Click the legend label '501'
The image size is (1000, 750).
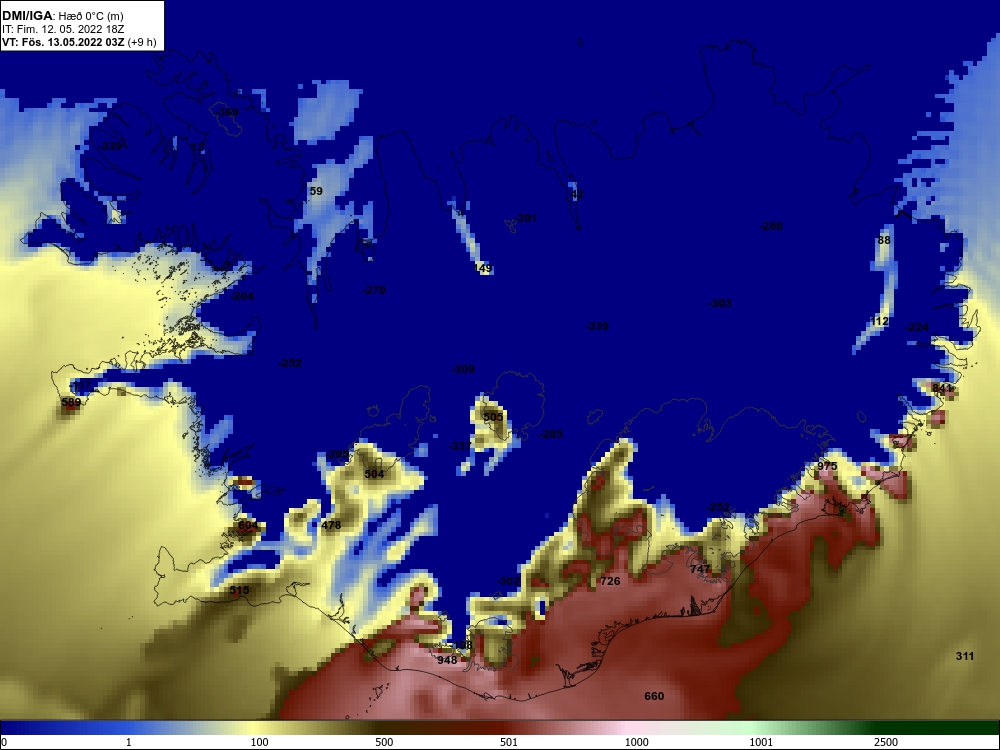click(x=508, y=742)
